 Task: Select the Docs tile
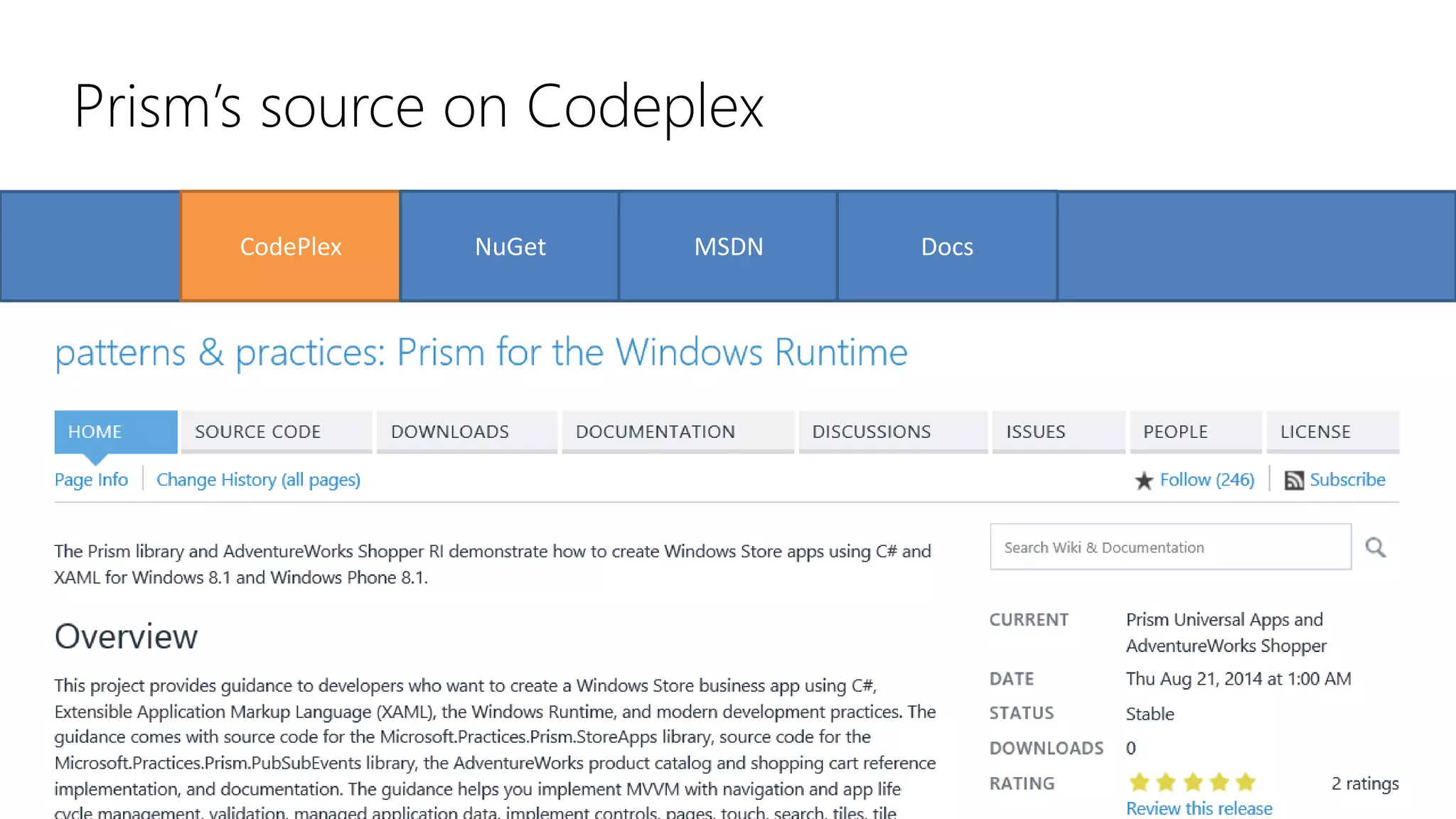point(947,247)
